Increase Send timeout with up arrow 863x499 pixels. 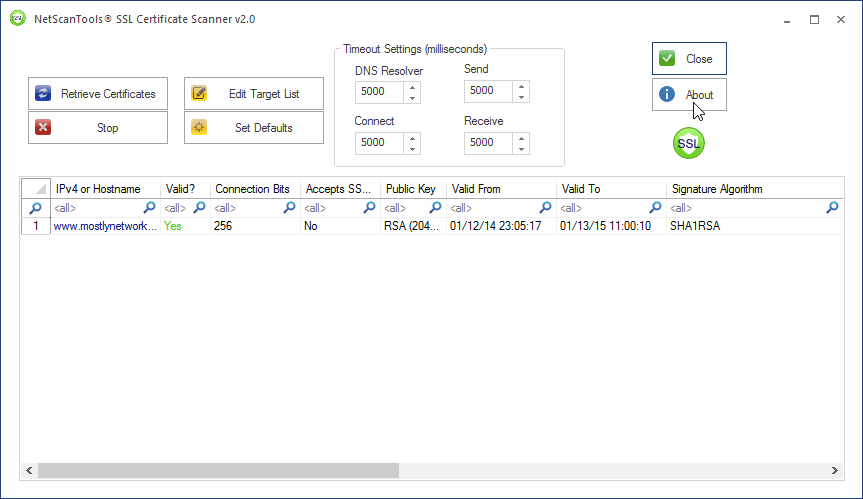[x=521, y=85]
